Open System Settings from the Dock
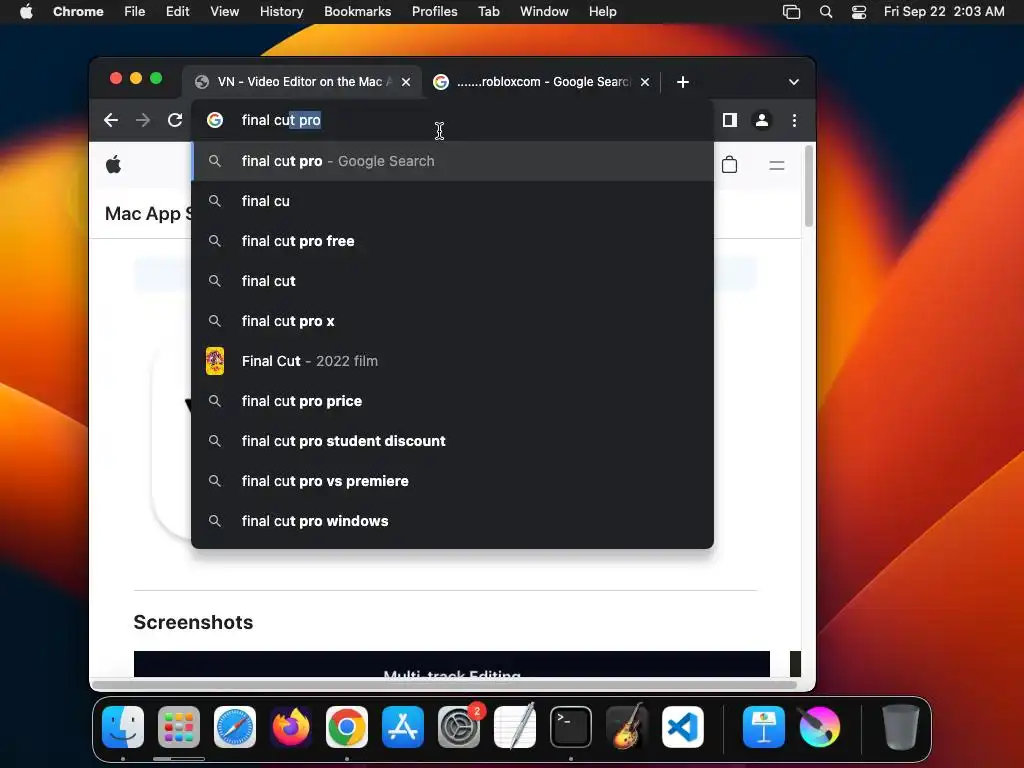Viewport: 1024px width, 768px height. coord(458,727)
